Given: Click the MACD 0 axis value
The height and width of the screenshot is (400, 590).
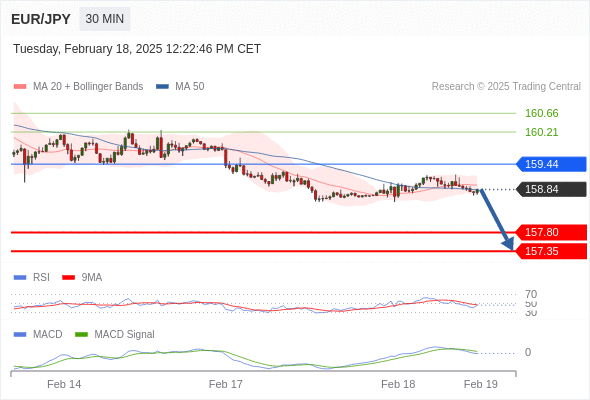Looking at the screenshot, I should (528, 352).
